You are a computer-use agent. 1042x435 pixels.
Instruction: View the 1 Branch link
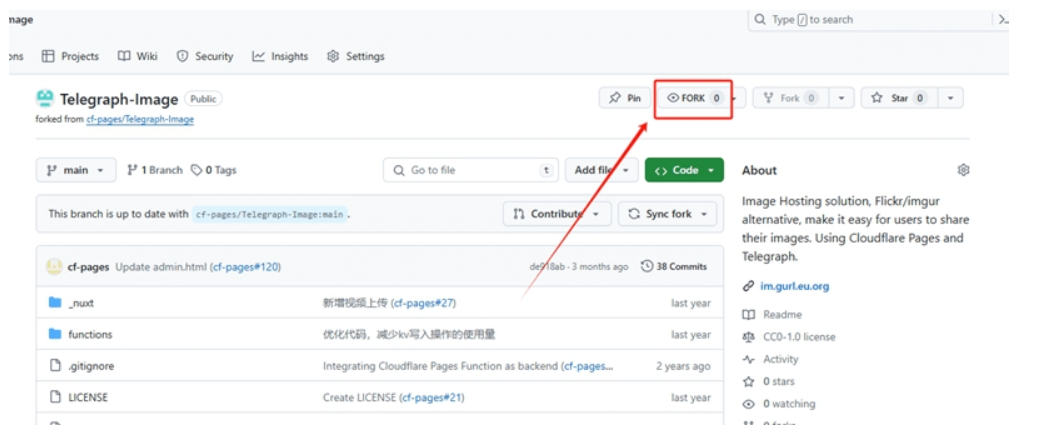click(x=154, y=170)
